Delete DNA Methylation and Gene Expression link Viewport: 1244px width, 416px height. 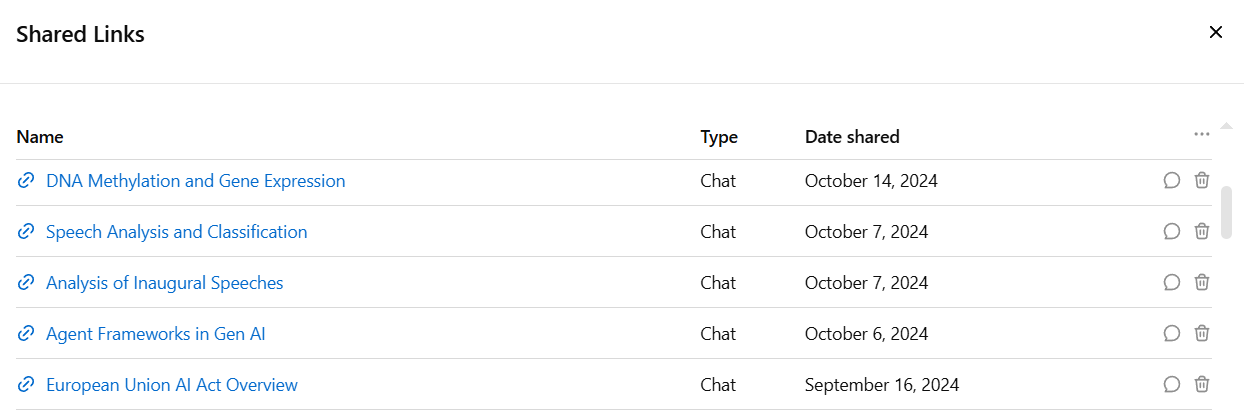(x=1202, y=181)
